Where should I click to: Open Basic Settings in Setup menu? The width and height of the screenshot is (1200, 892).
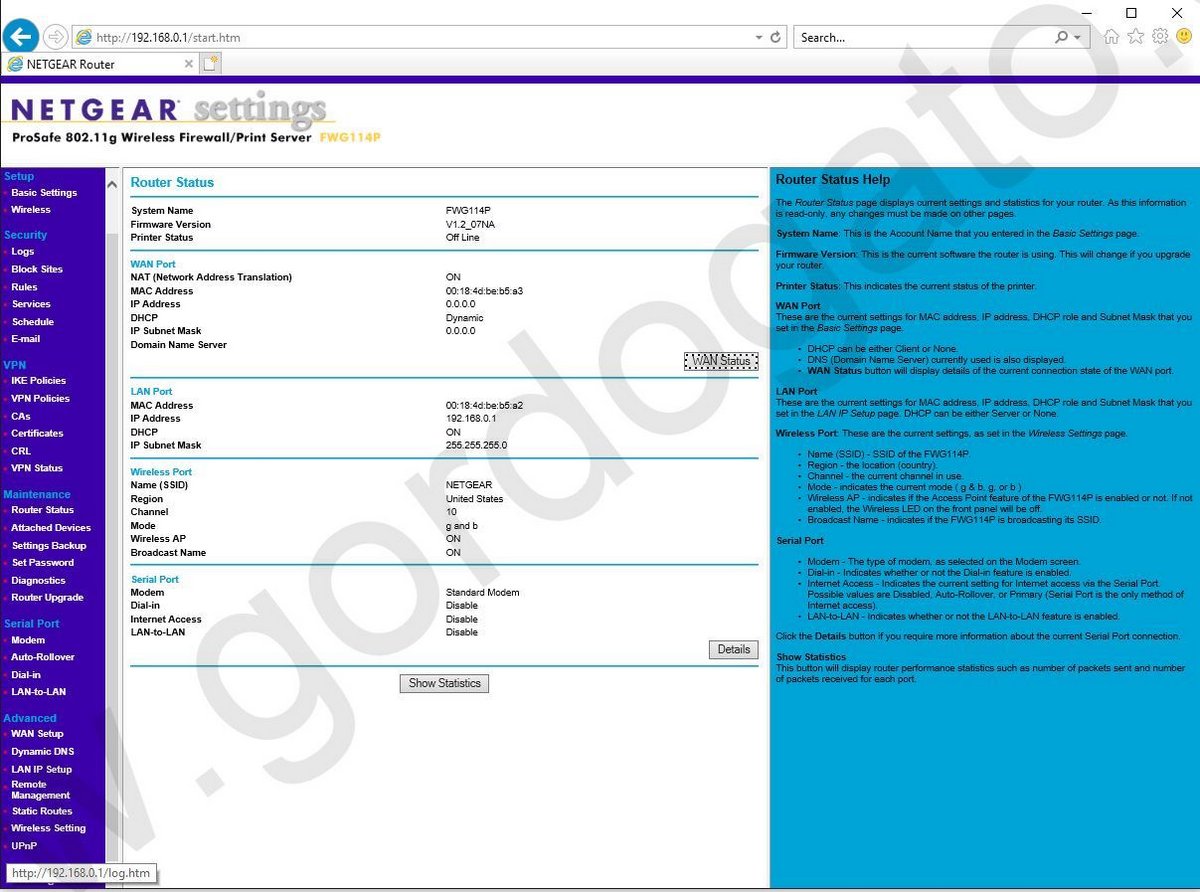tap(44, 193)
